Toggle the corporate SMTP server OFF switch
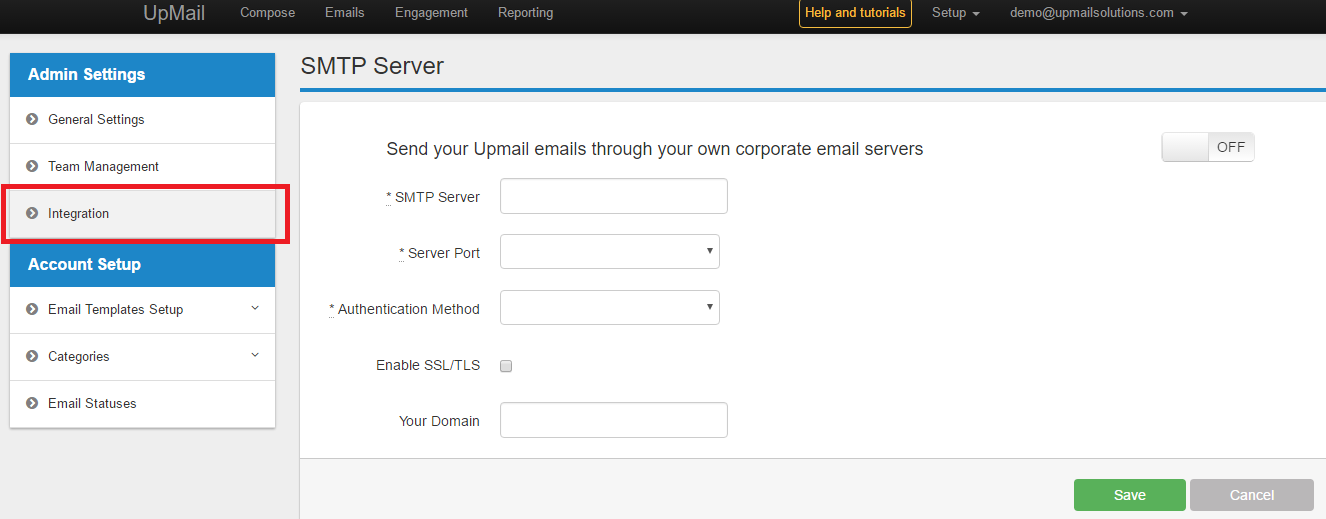 tap(1207, 147)
